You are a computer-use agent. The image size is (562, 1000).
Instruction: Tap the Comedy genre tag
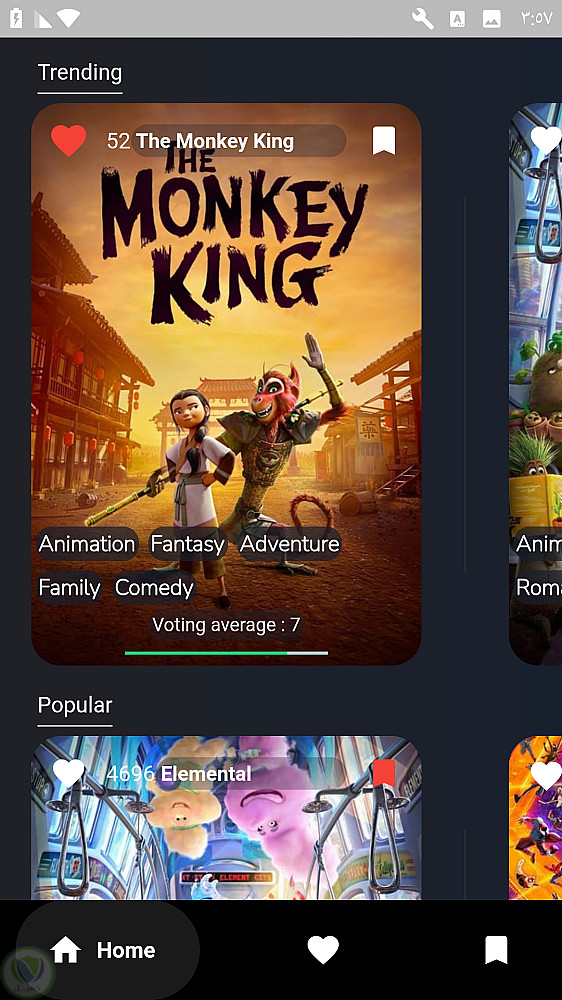(154, 587)
